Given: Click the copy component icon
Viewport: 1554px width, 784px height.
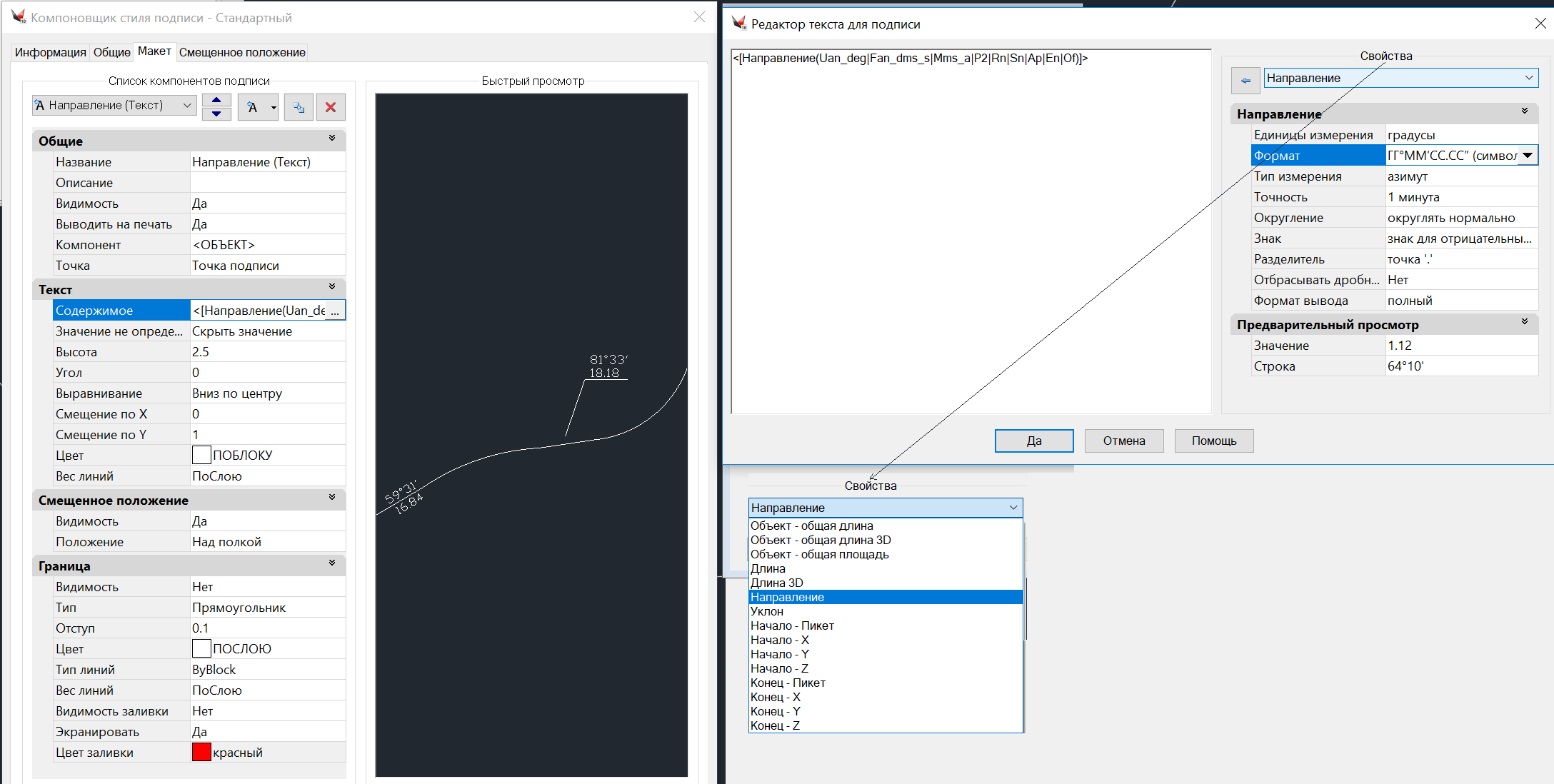Looking at the screenshot, I should (x=299, y=107).
